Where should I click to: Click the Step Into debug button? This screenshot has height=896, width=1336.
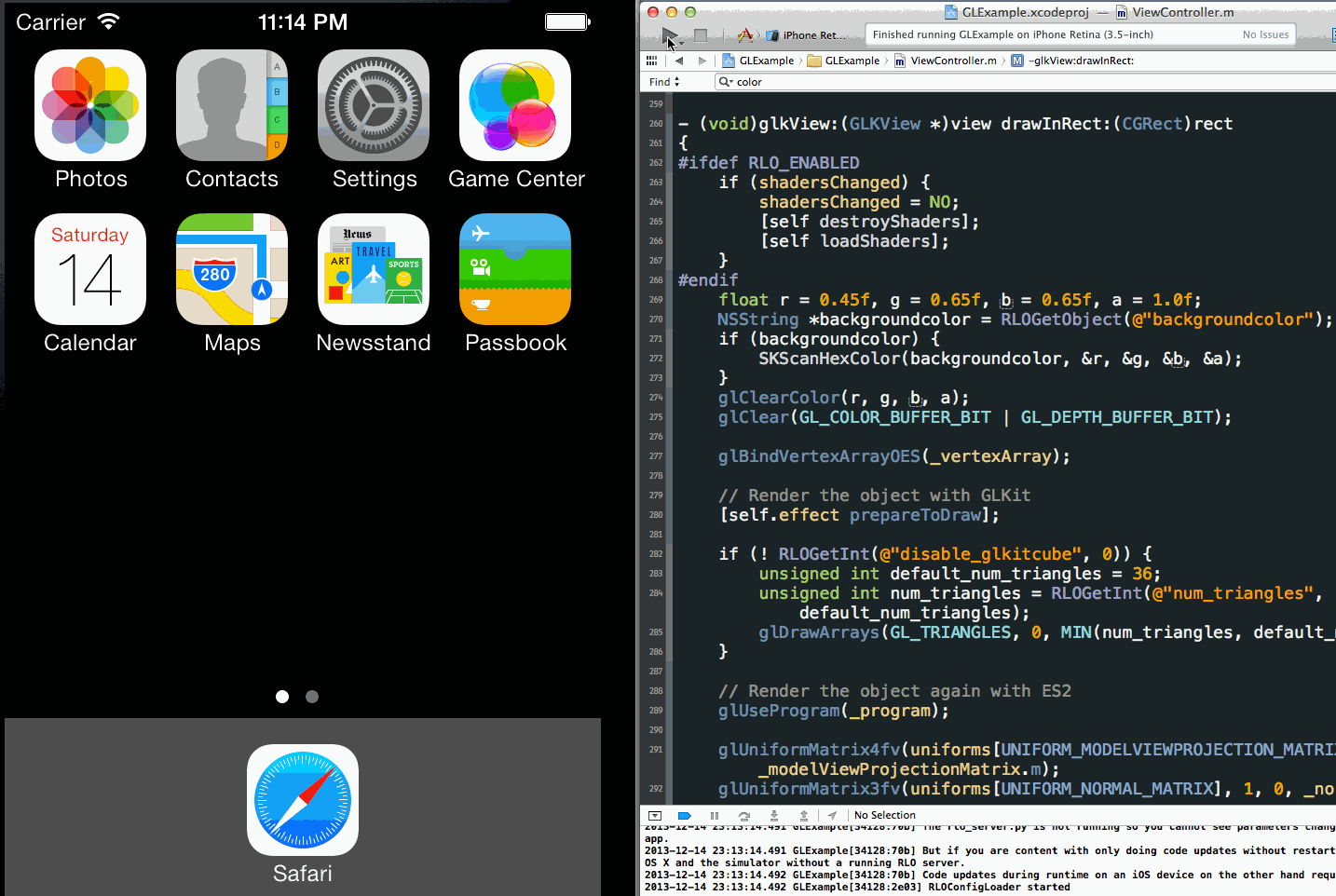(774, 815)
